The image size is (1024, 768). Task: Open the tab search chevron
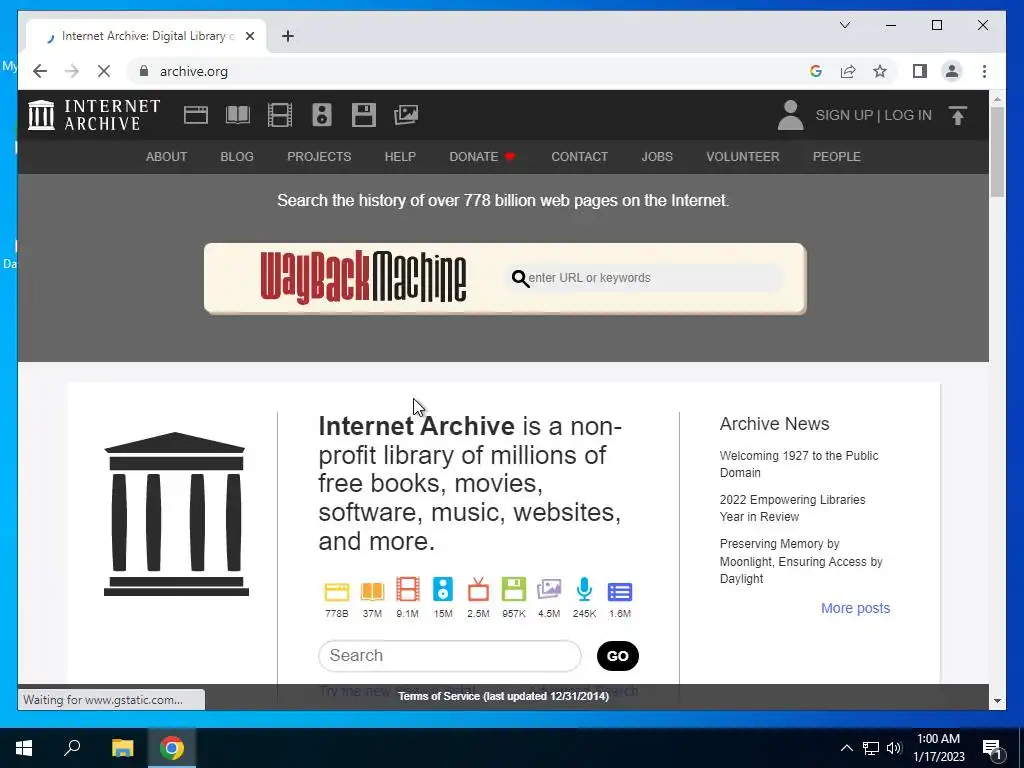pyautogui.click(x=844, y=25)
